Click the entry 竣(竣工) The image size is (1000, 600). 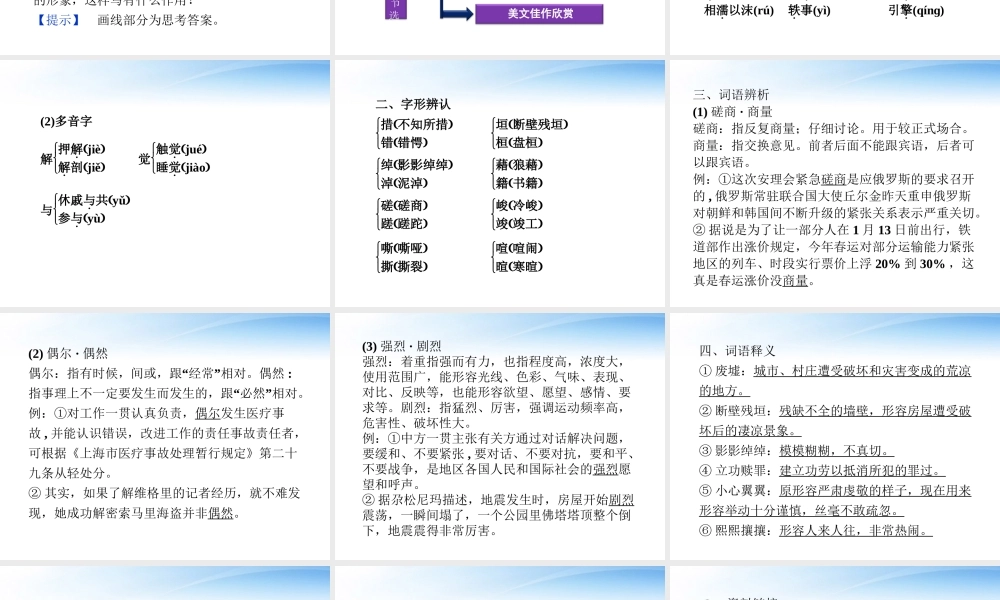click(519, 224)
